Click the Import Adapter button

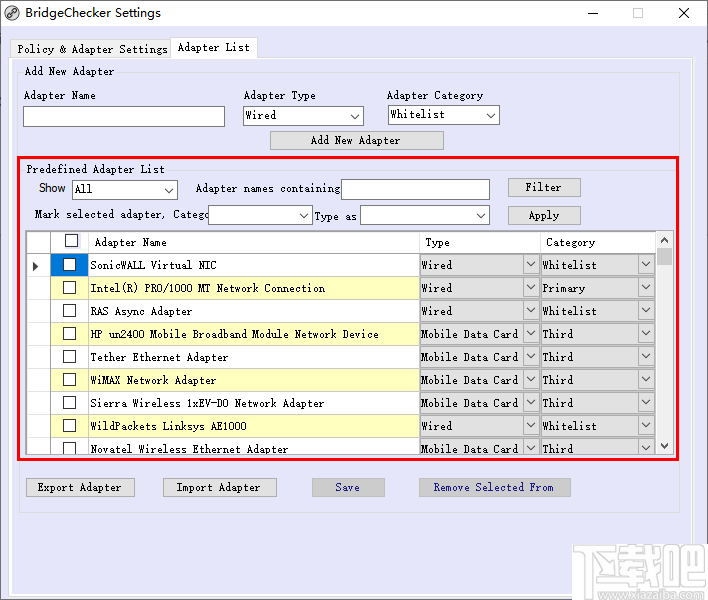click(219, 488)
